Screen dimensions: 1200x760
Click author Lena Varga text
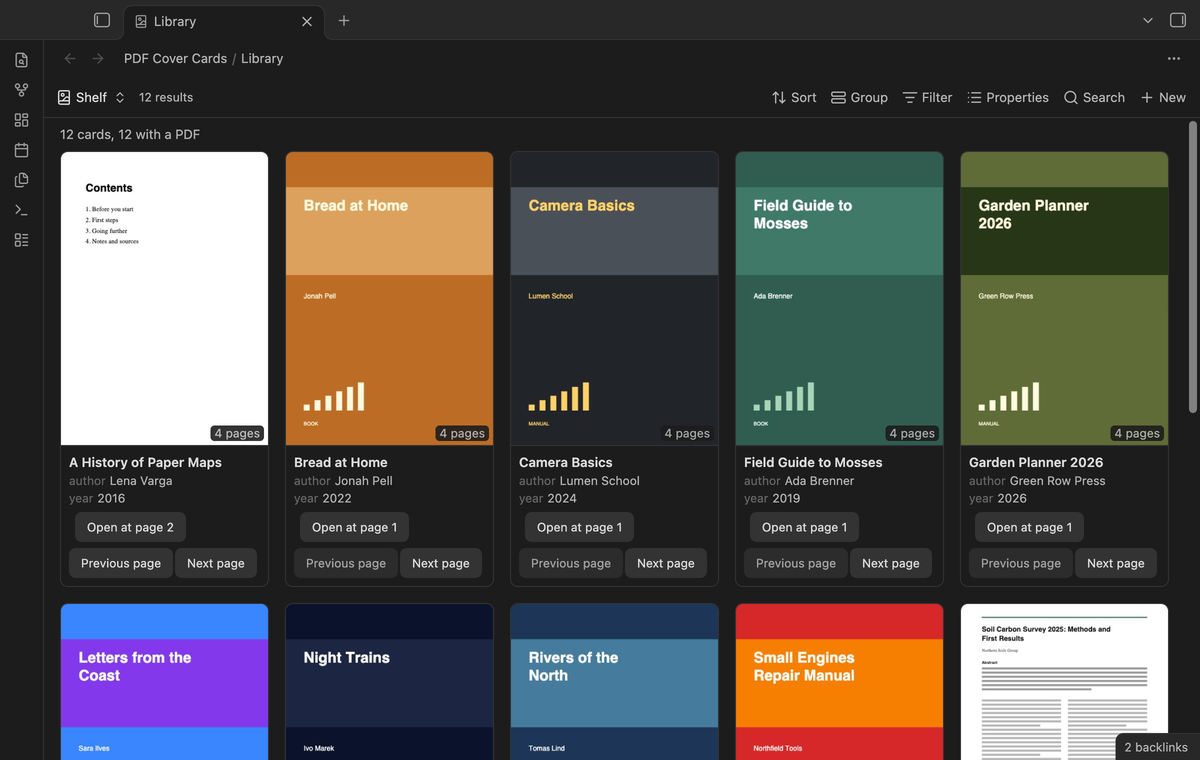click(x=121, y=480)
